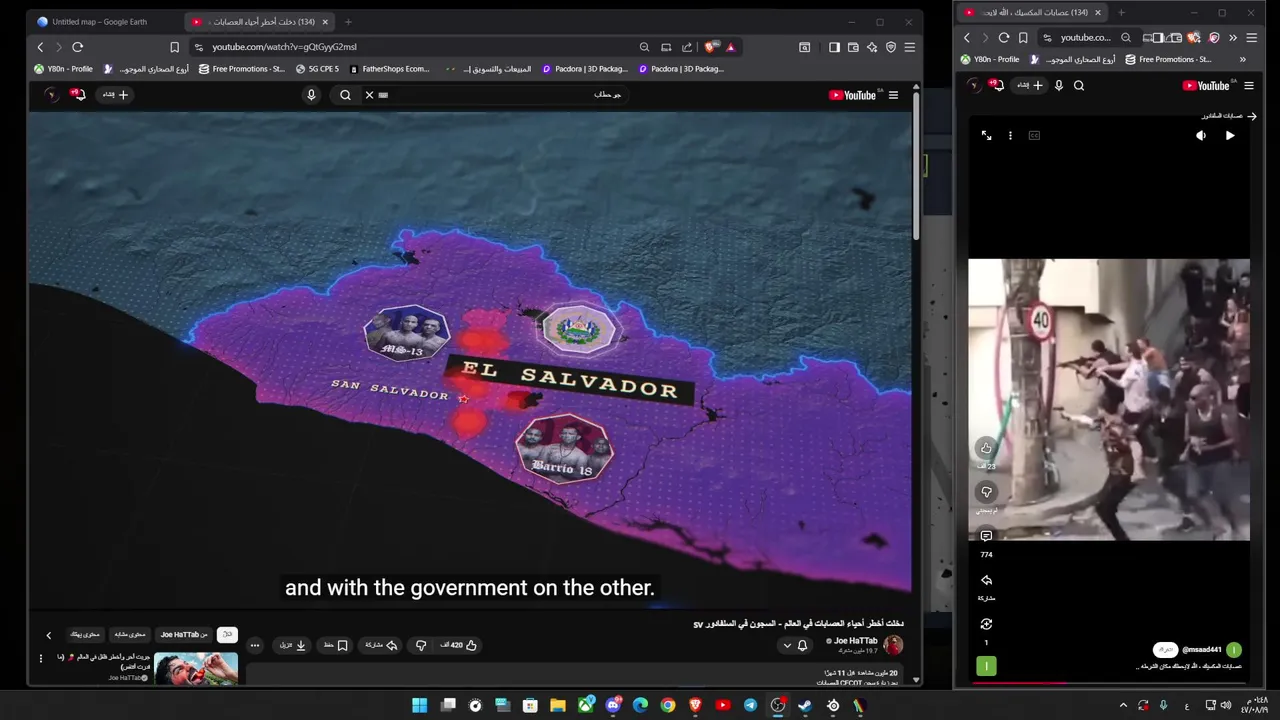
Task: Click the search magnifier in the left YouTube window
Action: click(345, 95)
